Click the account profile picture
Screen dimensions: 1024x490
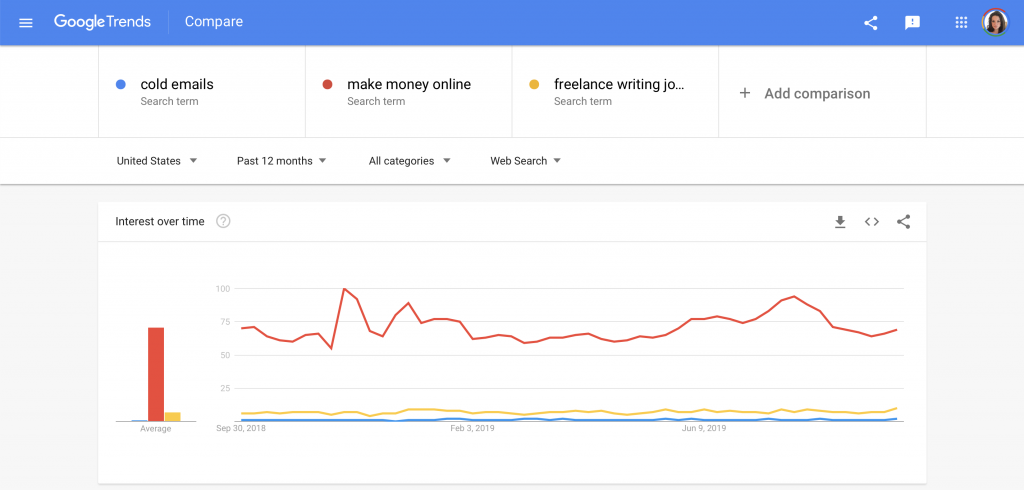point(995,22)
